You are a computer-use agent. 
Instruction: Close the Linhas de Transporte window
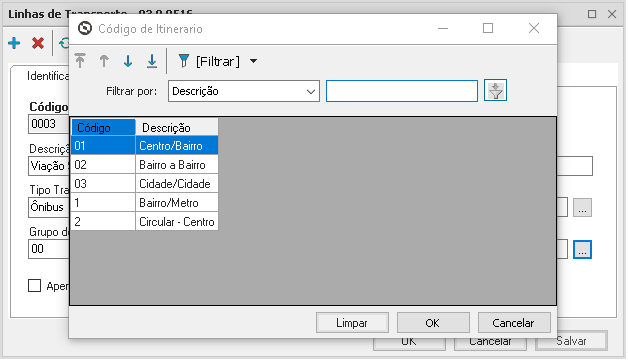pos(612,14)
